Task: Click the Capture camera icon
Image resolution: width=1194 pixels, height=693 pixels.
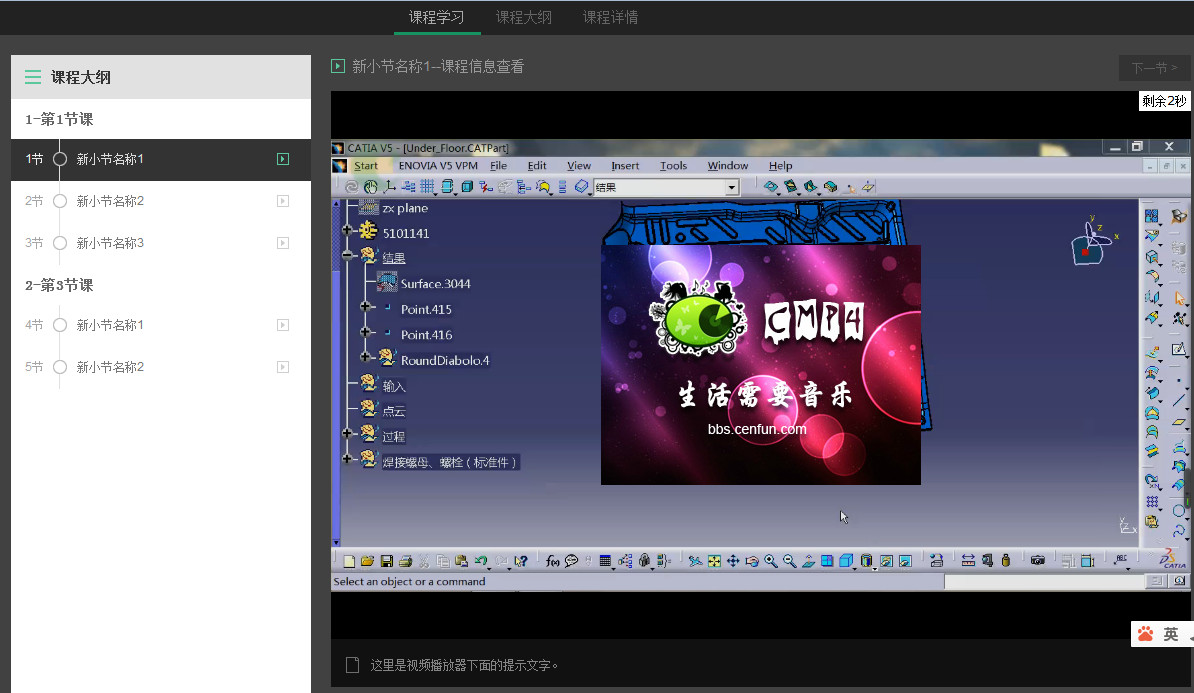Action: click(x=1037, y=561)
